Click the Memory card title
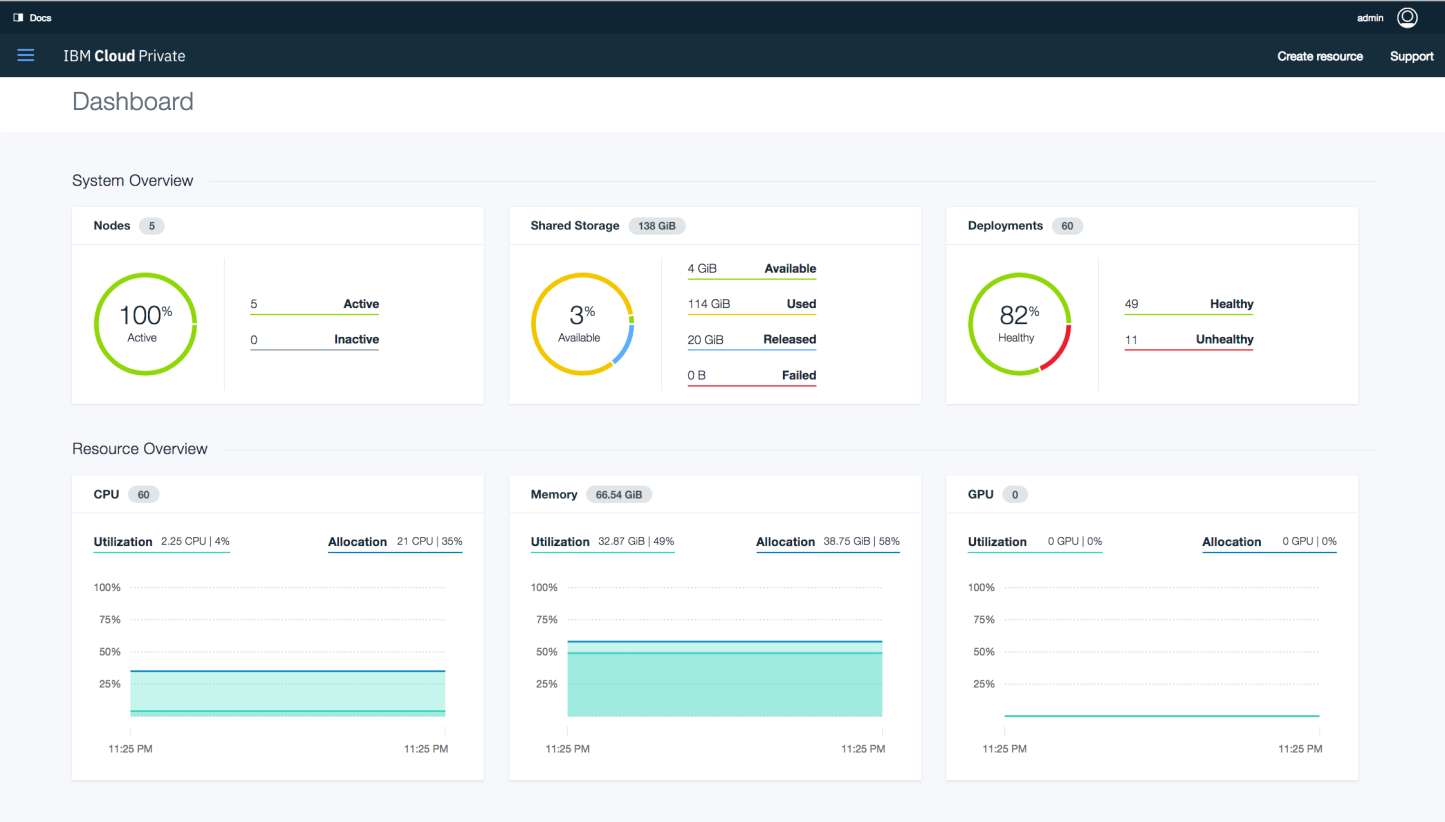The height and width of the screenshot is (822, 1445). pyautogui.click(x=554, y=494)
